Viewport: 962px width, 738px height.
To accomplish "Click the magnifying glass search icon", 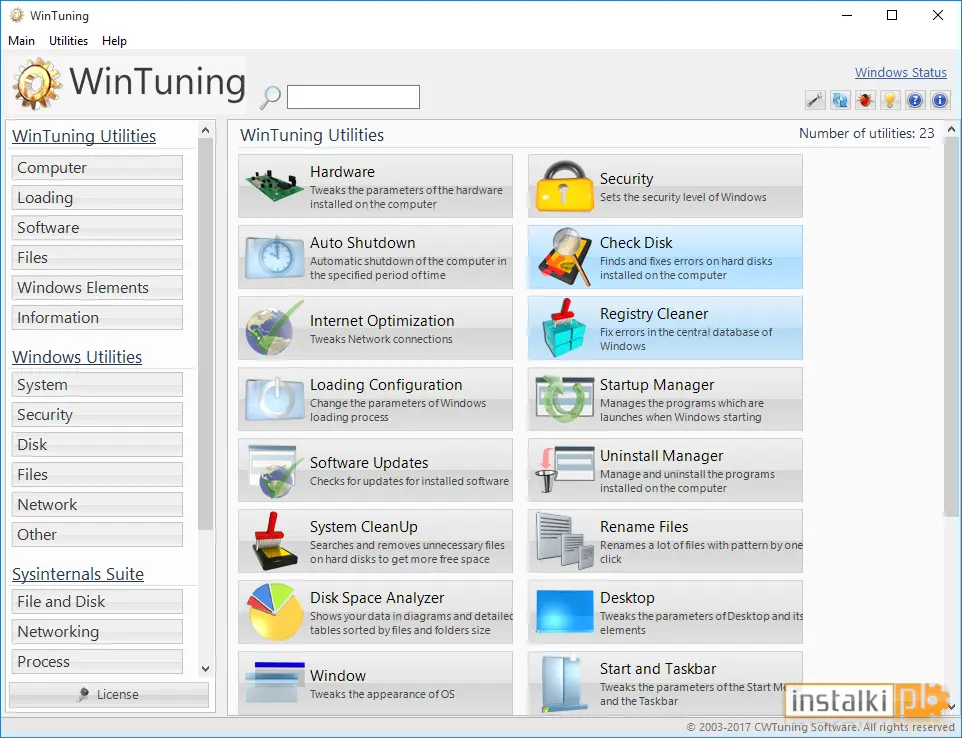I will tap(270, 98).
